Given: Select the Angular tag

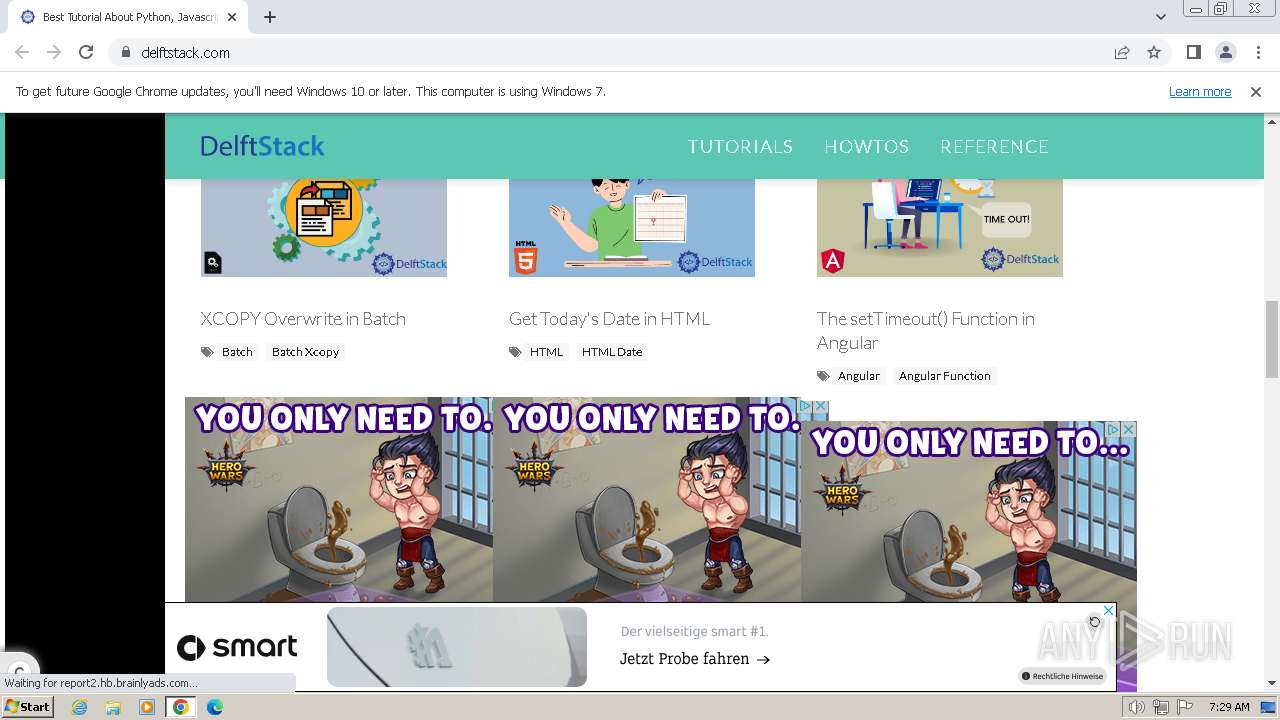Looking at the screenshot, I should pos(859,376).
